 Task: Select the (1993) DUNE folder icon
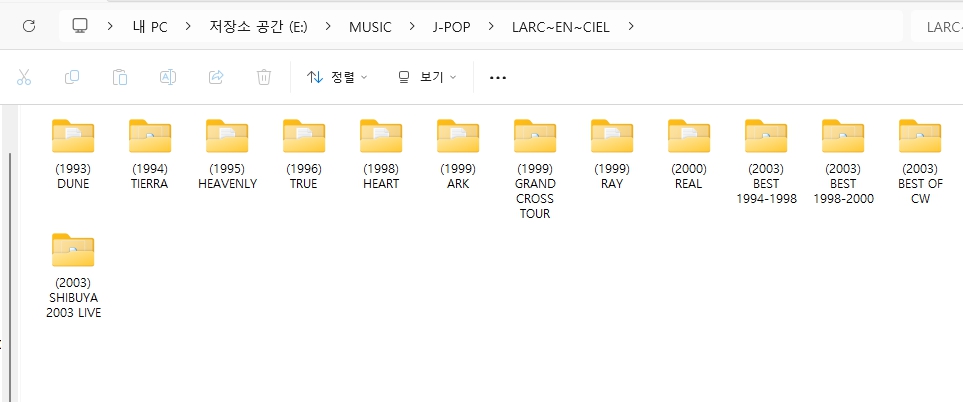[73, 136]
